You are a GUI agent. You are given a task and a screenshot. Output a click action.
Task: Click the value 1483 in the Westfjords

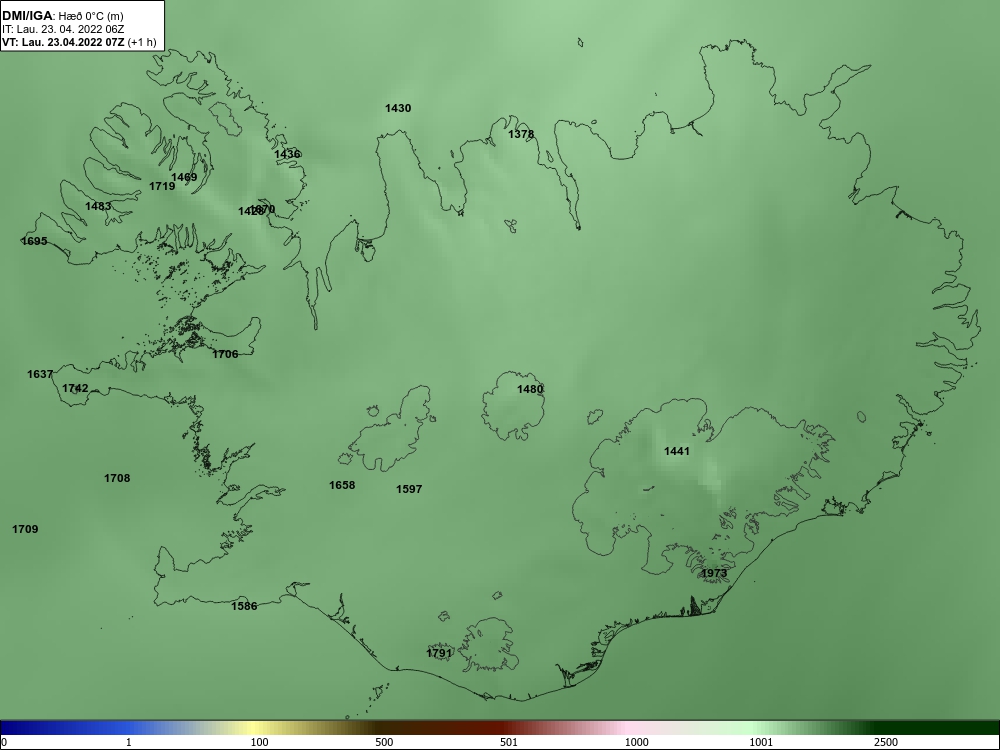(98, 206)
